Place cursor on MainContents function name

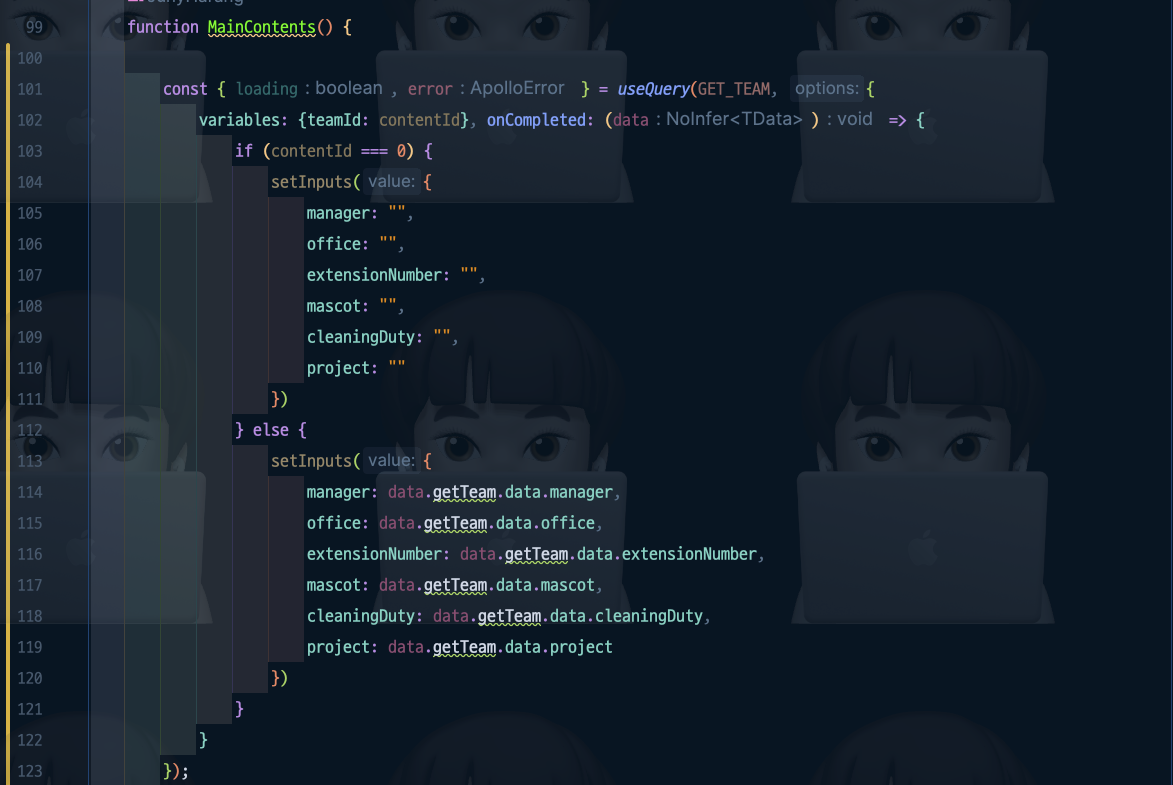click(x=261, y=27)
